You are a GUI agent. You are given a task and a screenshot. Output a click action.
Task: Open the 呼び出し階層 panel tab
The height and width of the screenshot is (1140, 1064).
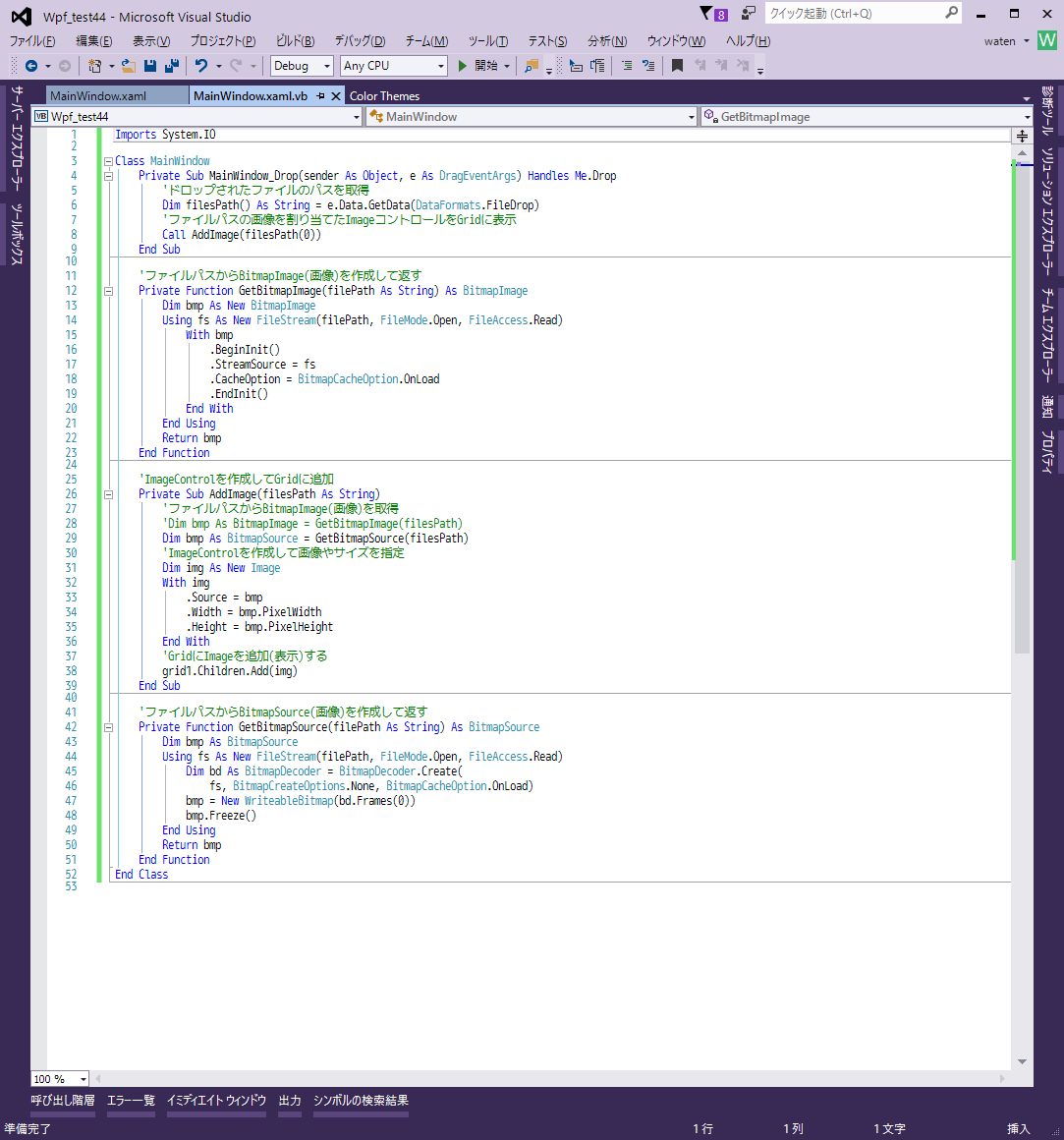pos(63,1101)
